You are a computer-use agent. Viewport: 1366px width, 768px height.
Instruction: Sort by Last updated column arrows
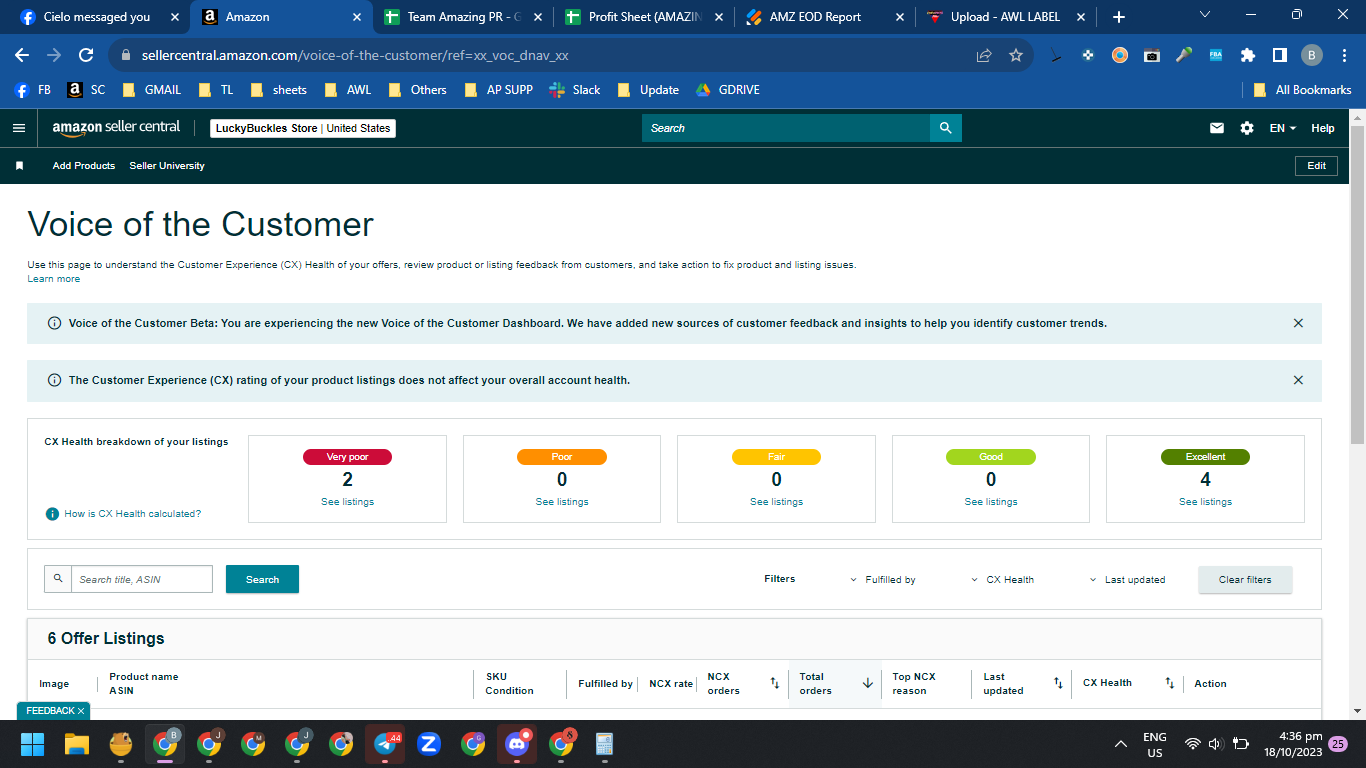[1058, 683]
